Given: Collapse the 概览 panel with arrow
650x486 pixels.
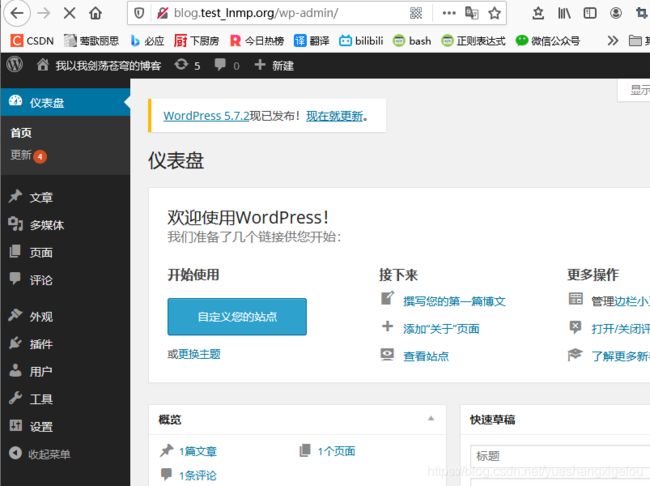Looking at the screenshot, I should [431, 419].
